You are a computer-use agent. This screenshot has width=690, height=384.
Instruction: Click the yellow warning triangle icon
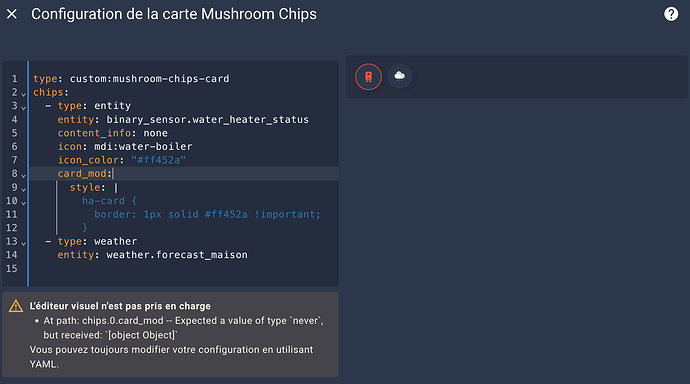coord(16,306)
